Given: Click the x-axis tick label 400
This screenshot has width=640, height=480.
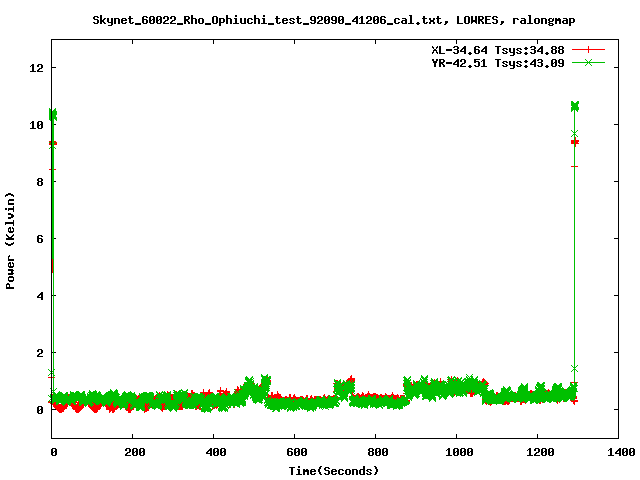Looking at the screenshot, I should pyautogui.click(x=215, y=452).
